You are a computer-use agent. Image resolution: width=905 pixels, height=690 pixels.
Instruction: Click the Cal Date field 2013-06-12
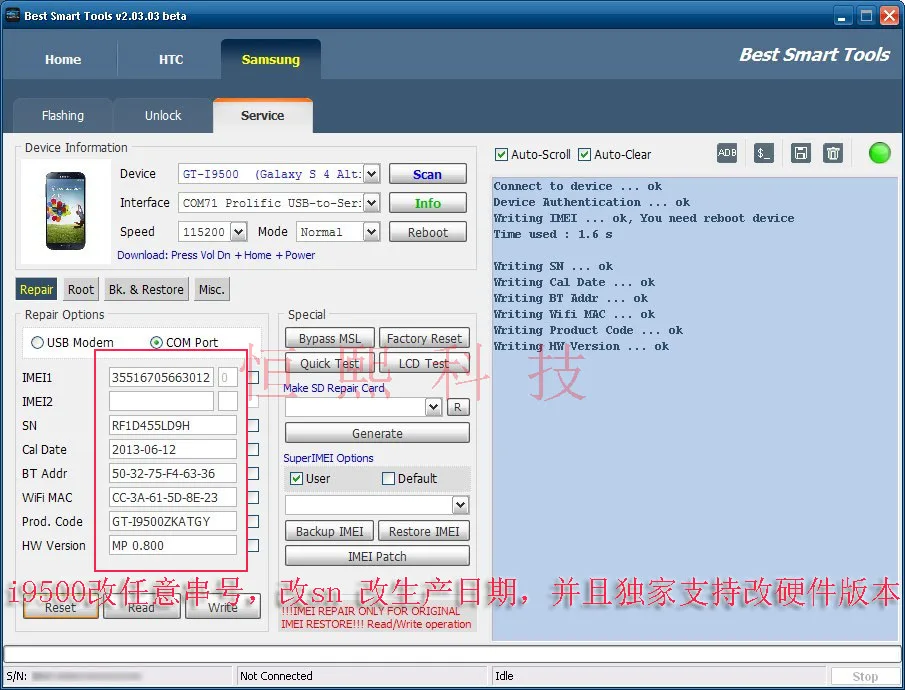coord(173,449)
